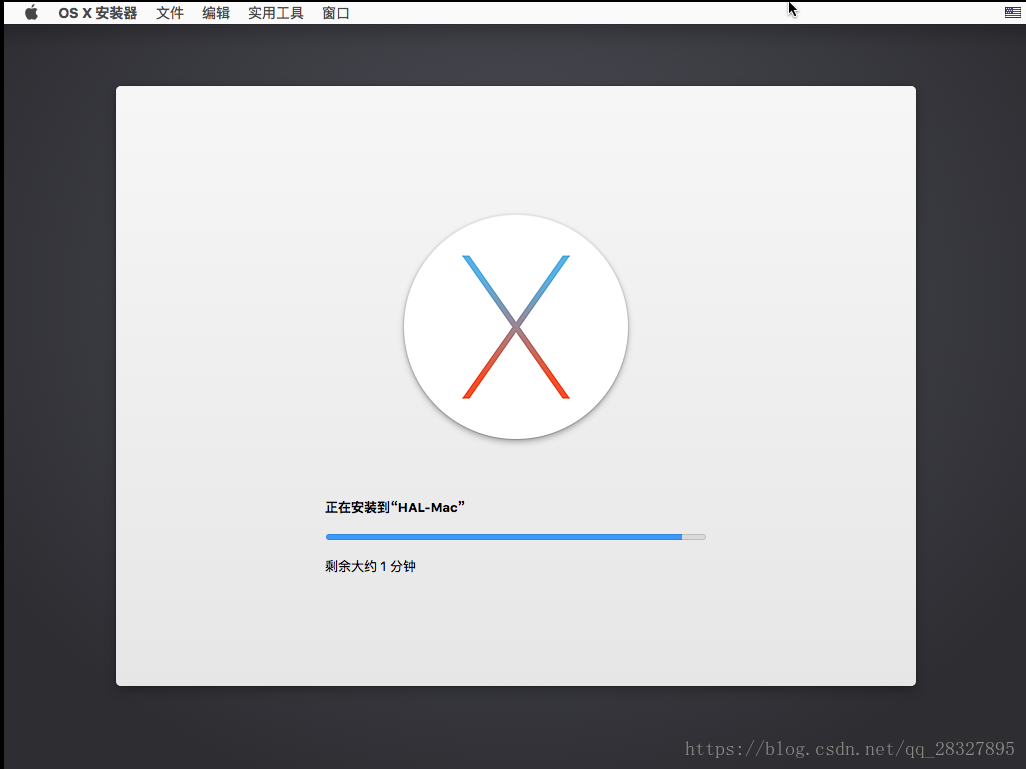Open the Apple menu
The image size is (1026, 769).
31,12
